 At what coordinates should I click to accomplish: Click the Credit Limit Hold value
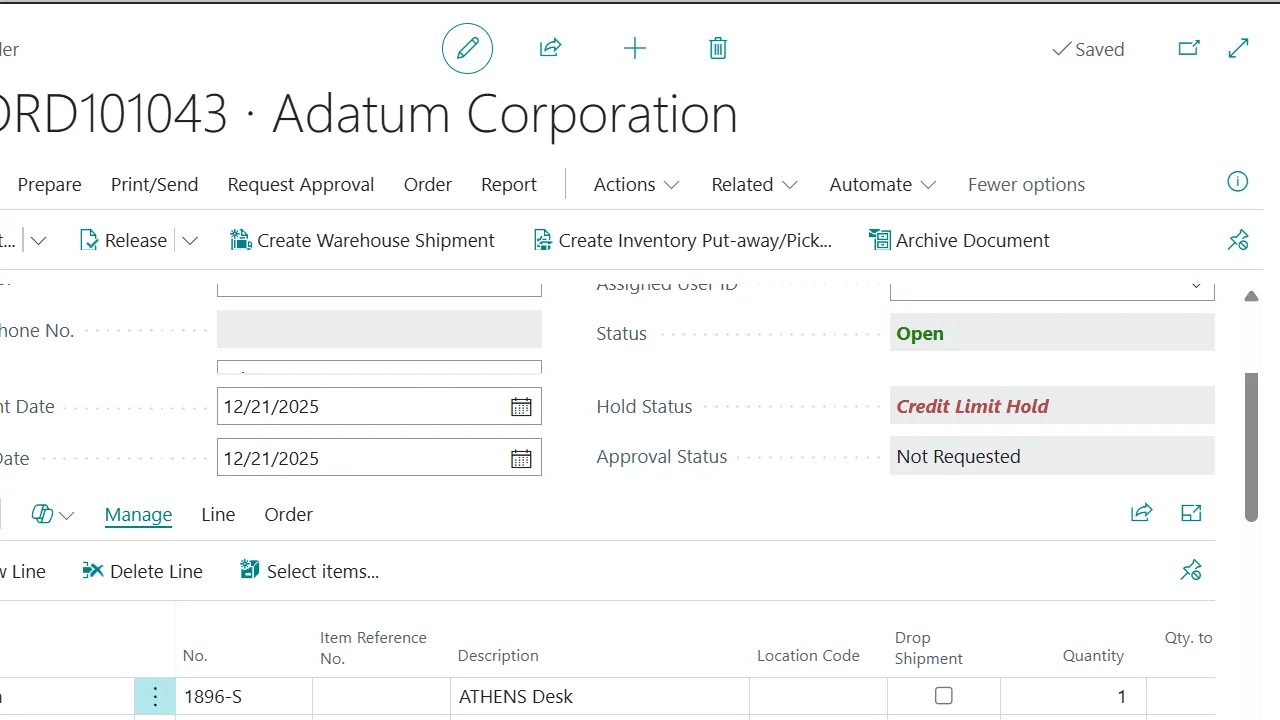pyautogui.click(x=972, y=406)
